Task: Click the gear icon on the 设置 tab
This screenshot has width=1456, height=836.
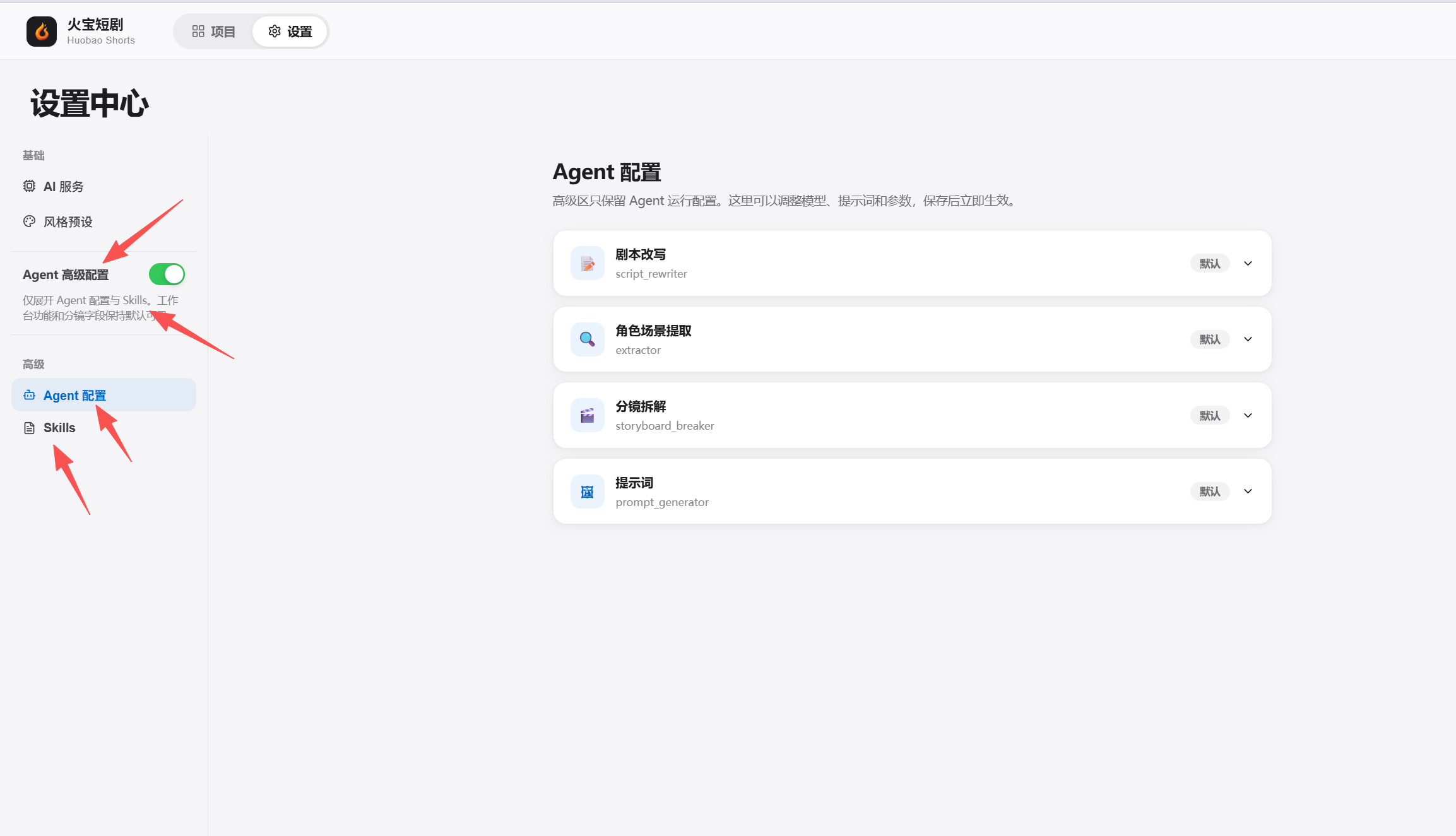Action: click(x=275, y=32)
